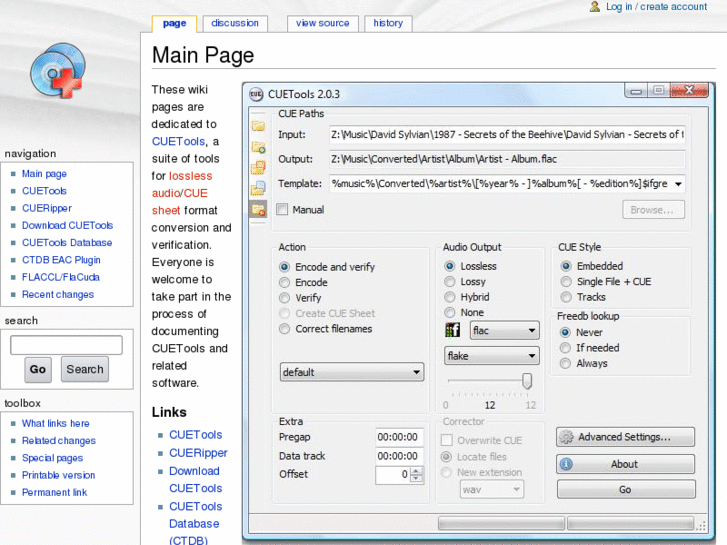Set Freedb lookup to Never
The width and height of the screenshot is (727, 545).
pyautogui.click(x=565, y=332)
